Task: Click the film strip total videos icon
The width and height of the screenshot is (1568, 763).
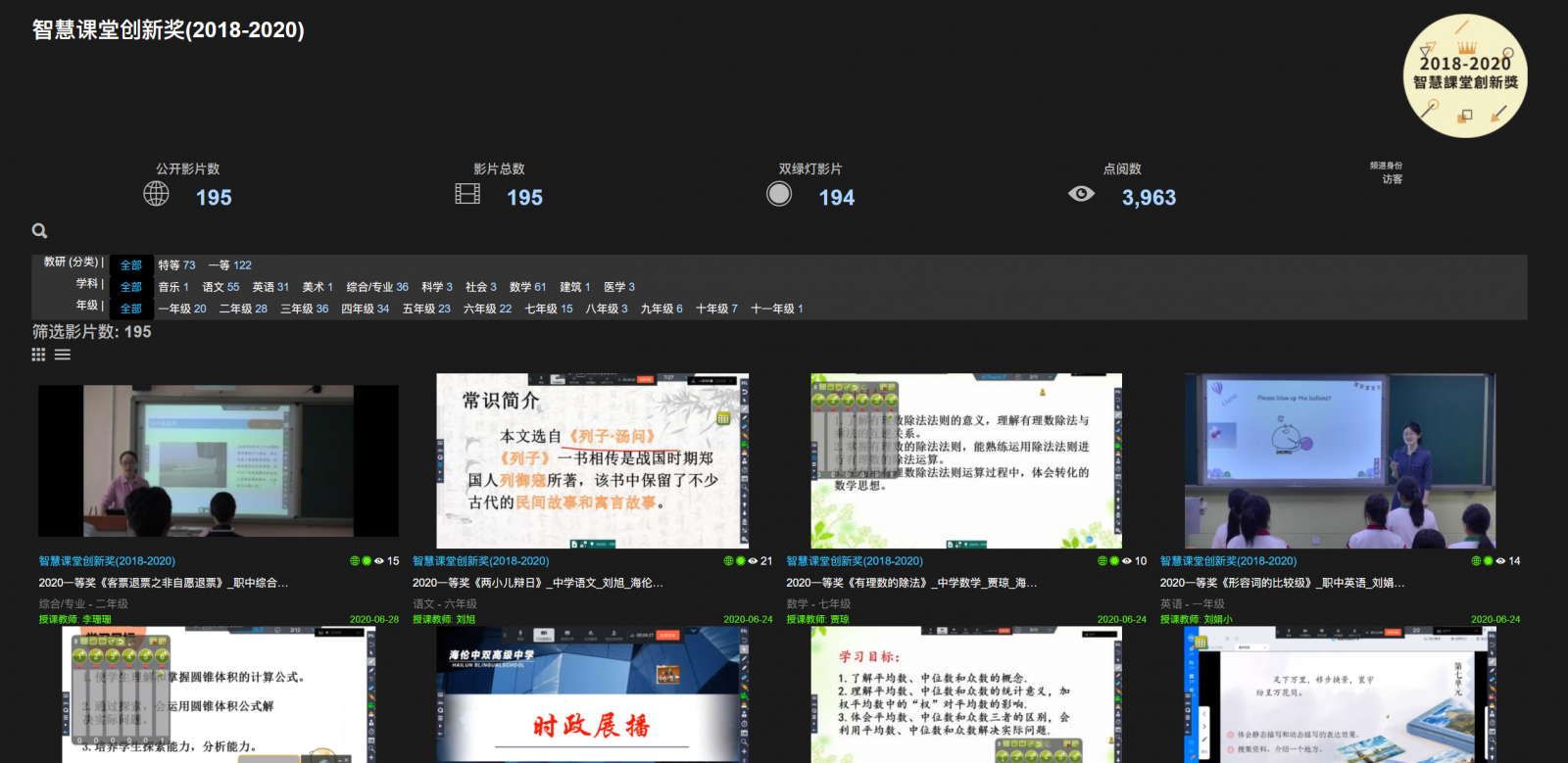Action: click(467, 194)
